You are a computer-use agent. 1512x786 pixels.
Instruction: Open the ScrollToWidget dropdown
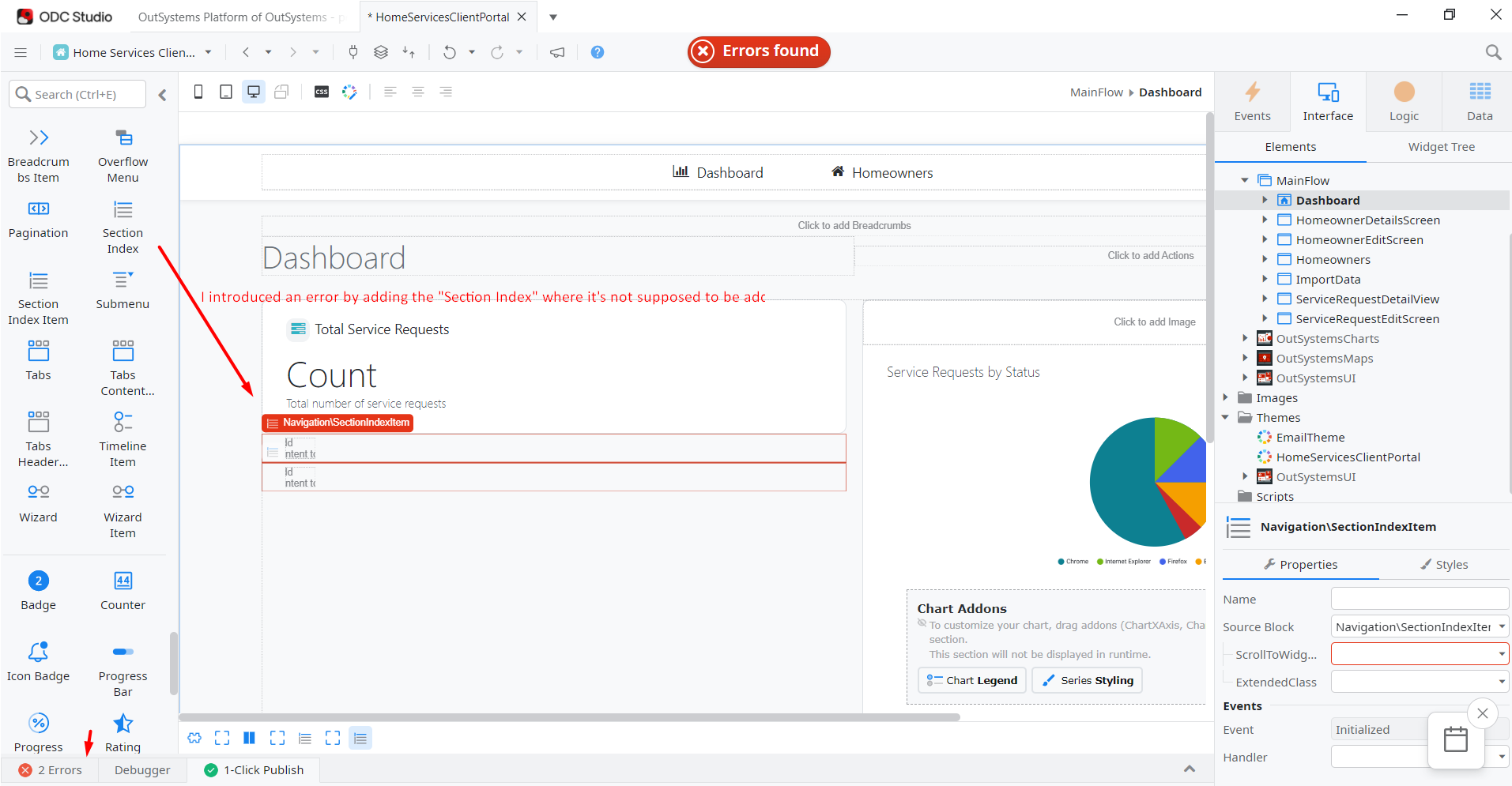[x=1501, y=654]
